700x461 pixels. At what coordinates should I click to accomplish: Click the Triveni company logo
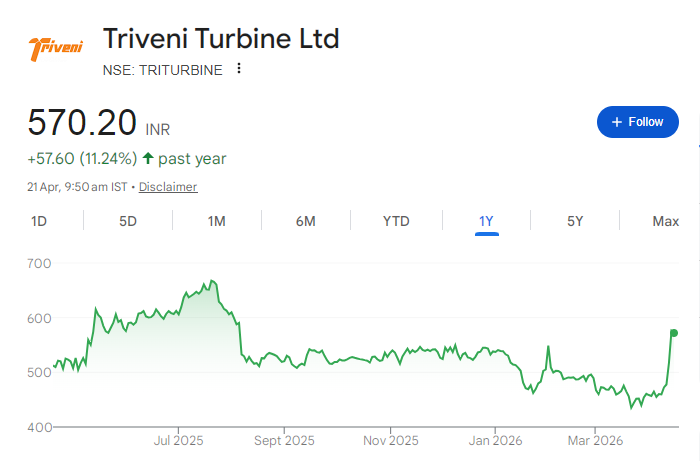pos(56,48)
